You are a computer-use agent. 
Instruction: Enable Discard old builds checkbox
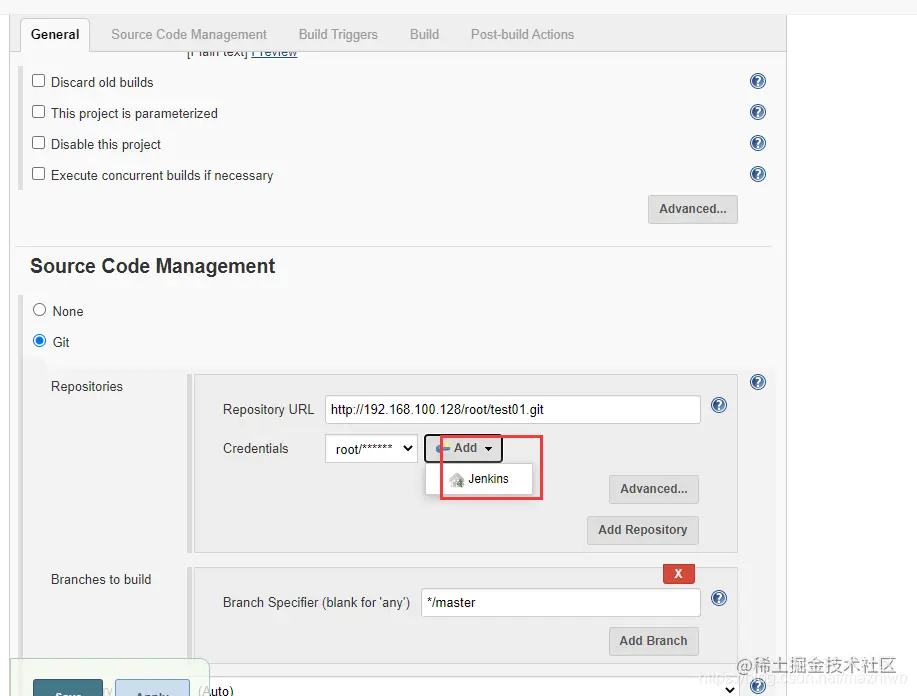pyautogui.click(x=39, y=81)
